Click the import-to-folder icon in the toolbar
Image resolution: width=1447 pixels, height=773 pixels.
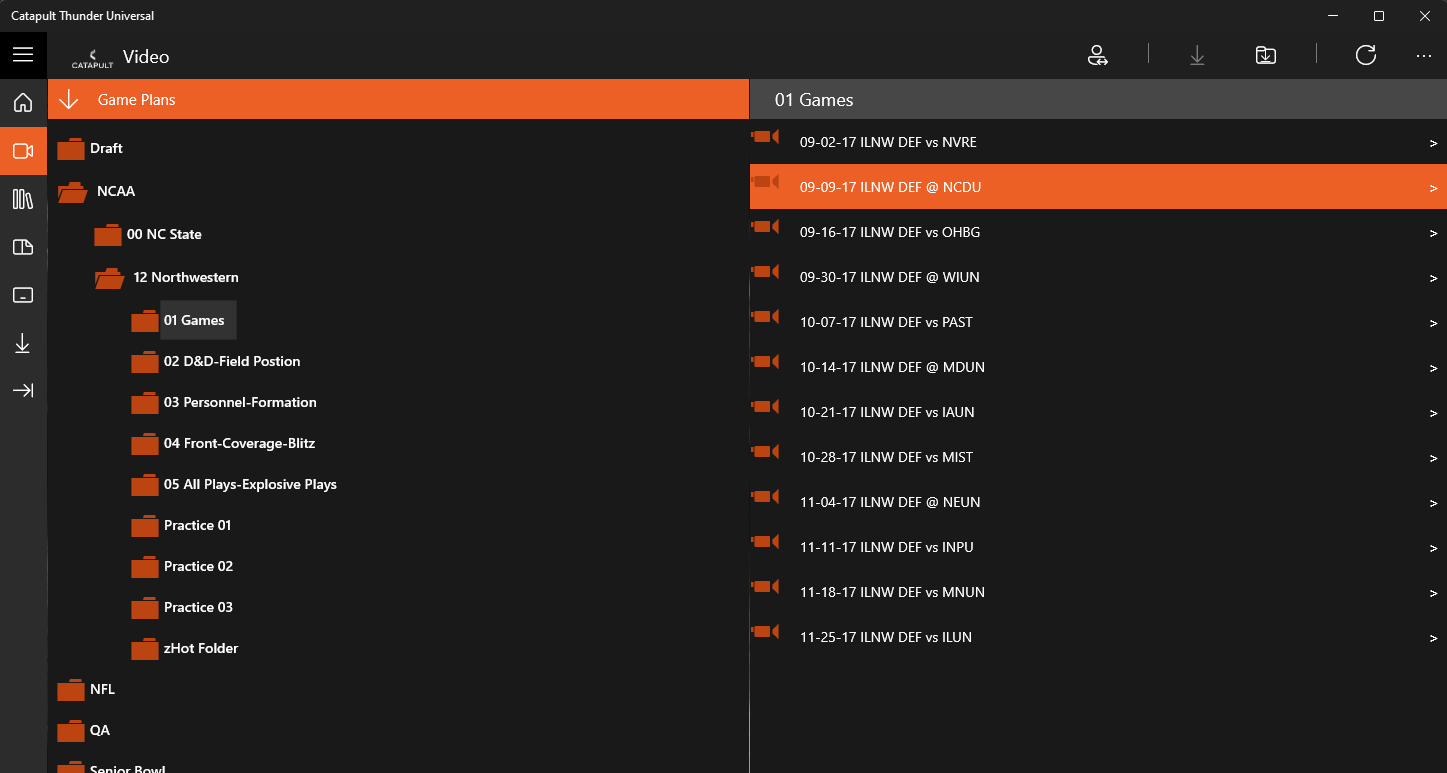(1265, 55)
